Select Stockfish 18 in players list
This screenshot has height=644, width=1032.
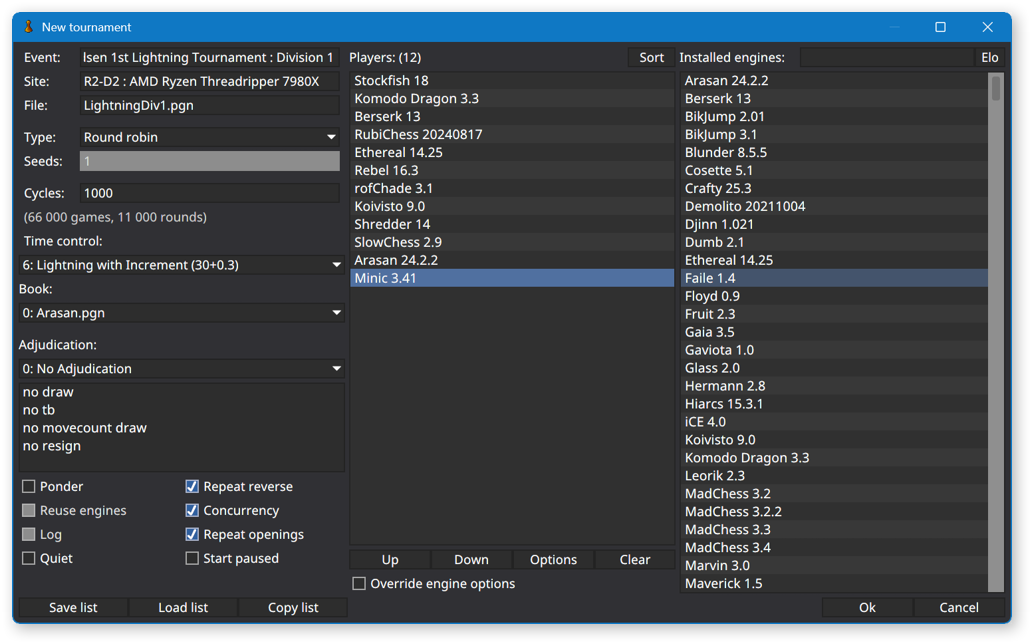(512, 80)
